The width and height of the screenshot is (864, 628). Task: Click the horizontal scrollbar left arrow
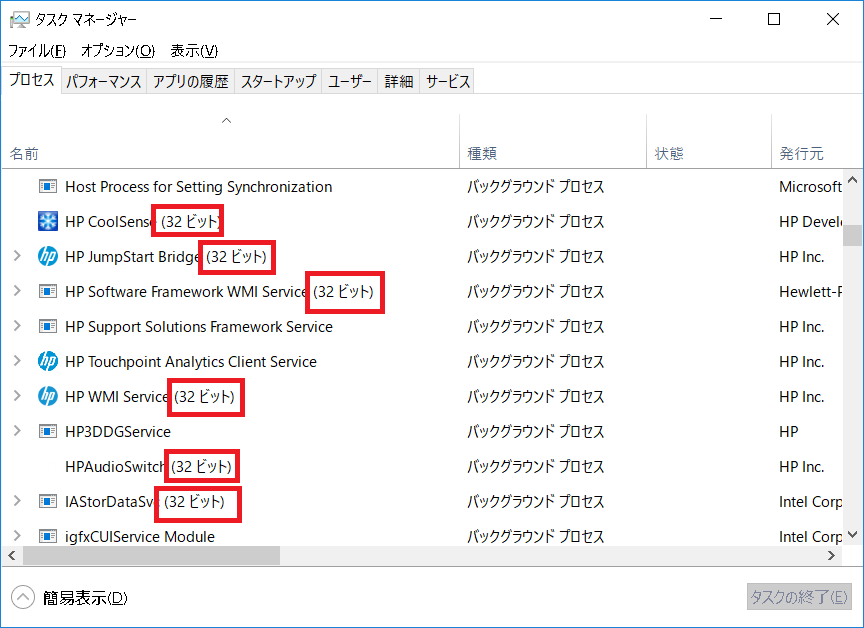click(x=12, y=555)
